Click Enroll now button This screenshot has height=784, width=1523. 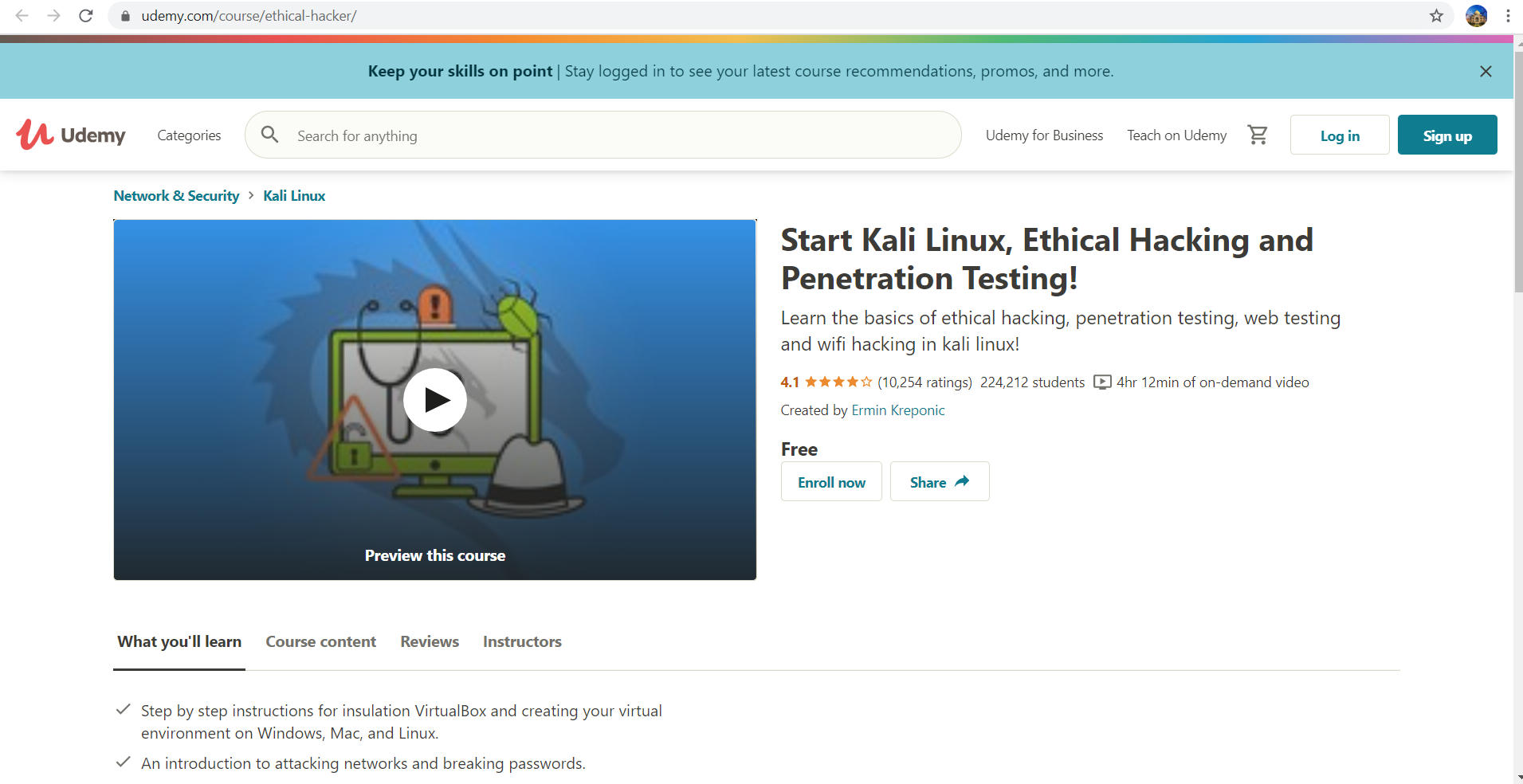(x=831, y=481)
